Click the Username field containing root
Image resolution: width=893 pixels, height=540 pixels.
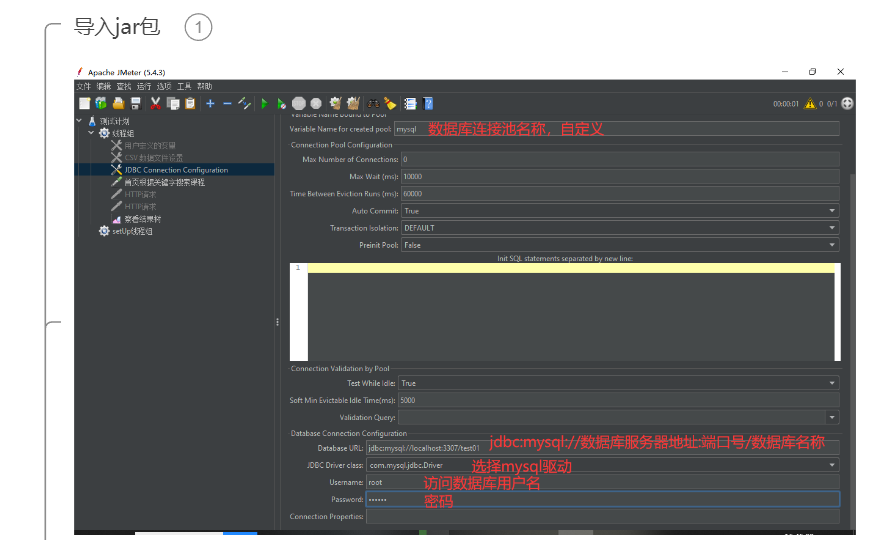[x=603, y=482]
